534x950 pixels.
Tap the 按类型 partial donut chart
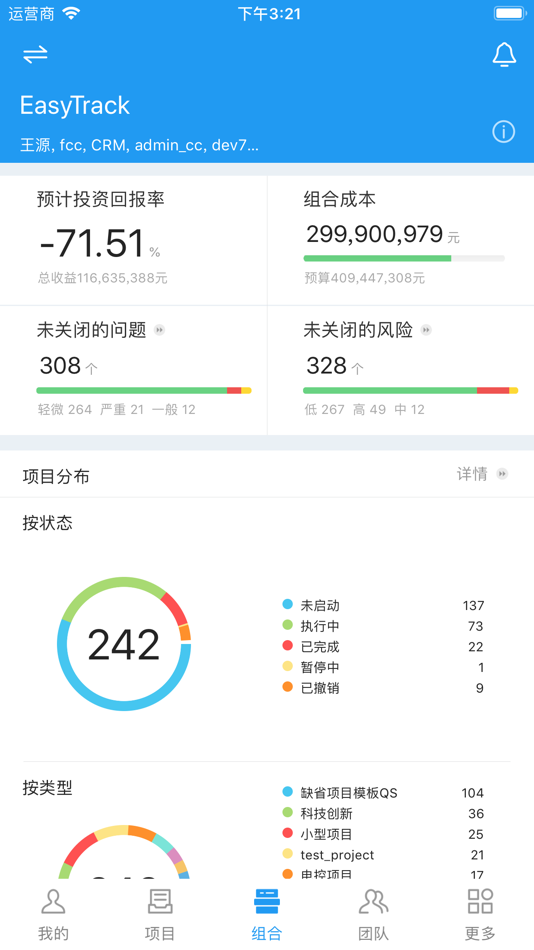pyautogui.click(x=124, y=851)
